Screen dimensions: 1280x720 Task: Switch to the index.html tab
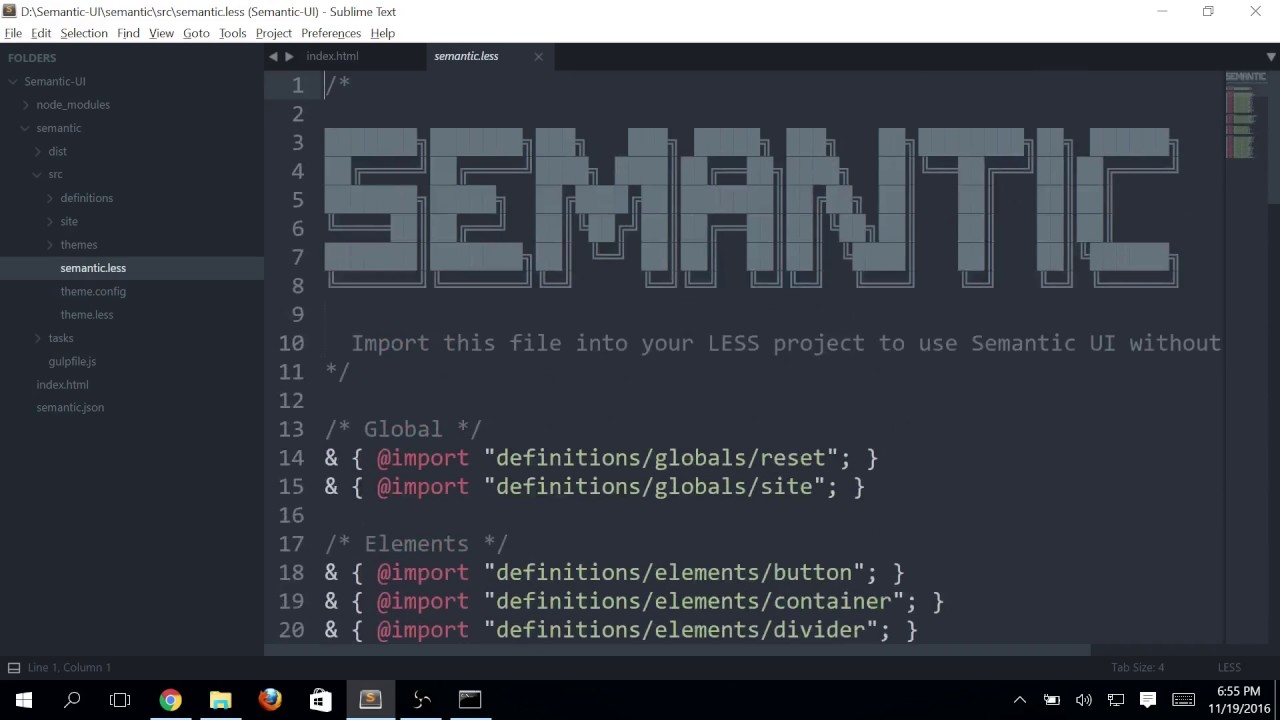tap(332, 56)
